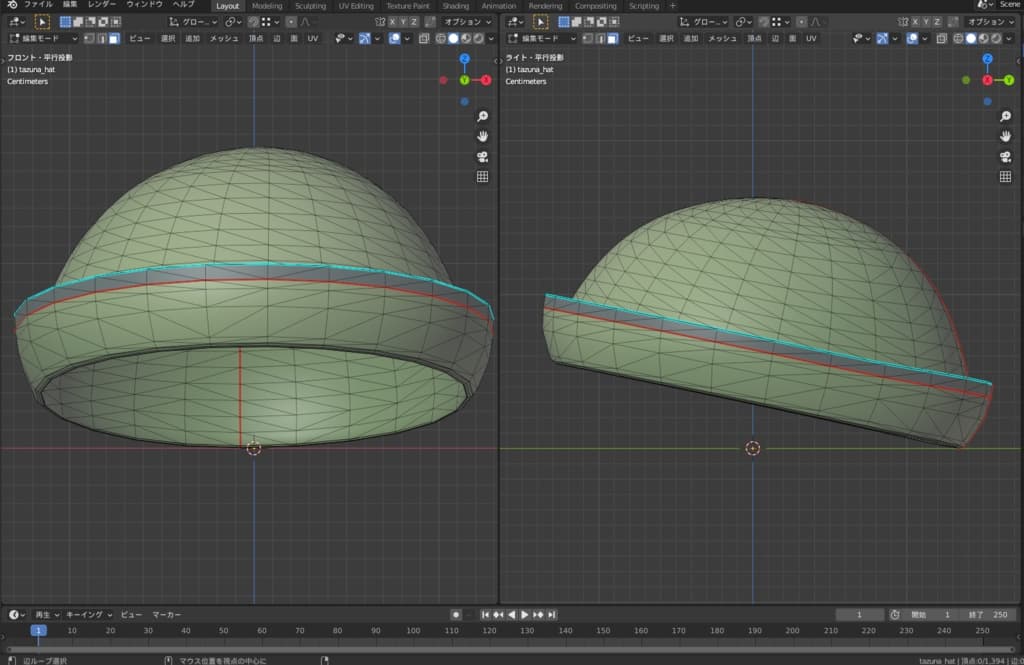Image resolution: width=1024 pixels, height=665 pixels.
Task: Click the 終了 end frame field showing 250
Action: (x=990, y=614)
